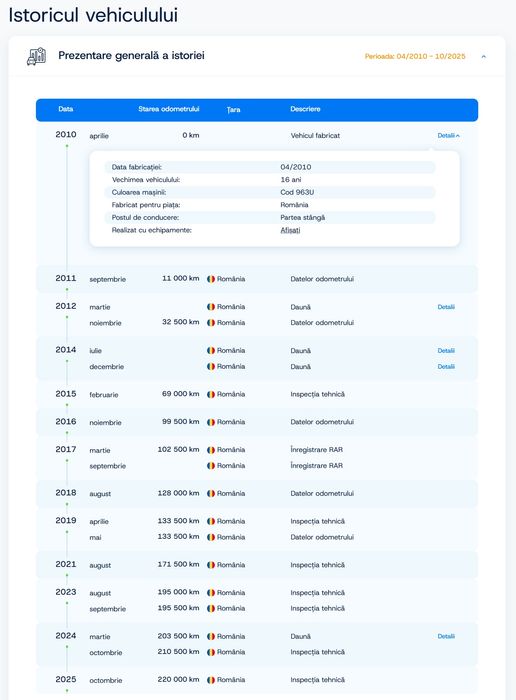The height and width of the screenshot is (700, 516).
Task: Collapse the Prezentare generală a istoriei section
Action: pos(483,57)
